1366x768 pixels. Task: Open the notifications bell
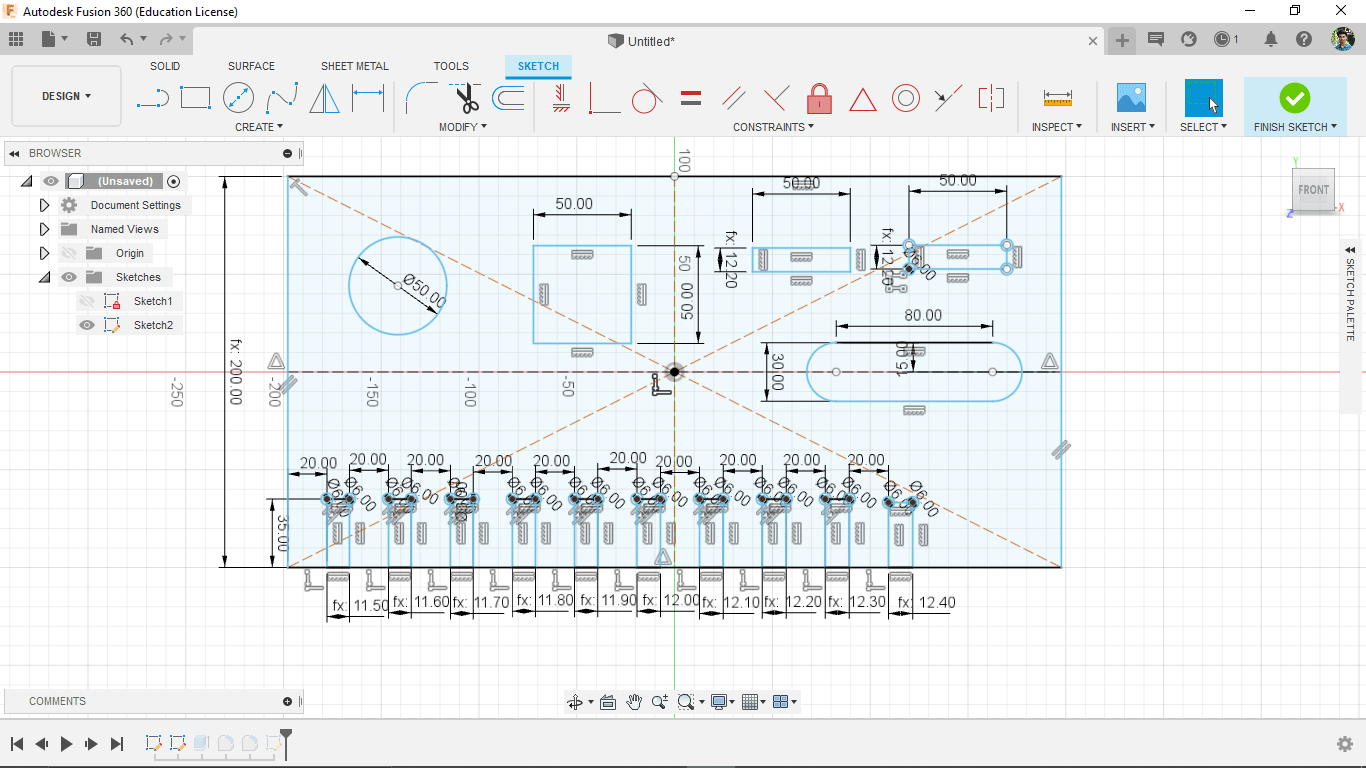pyautogui.click(x=1271, y=39)
